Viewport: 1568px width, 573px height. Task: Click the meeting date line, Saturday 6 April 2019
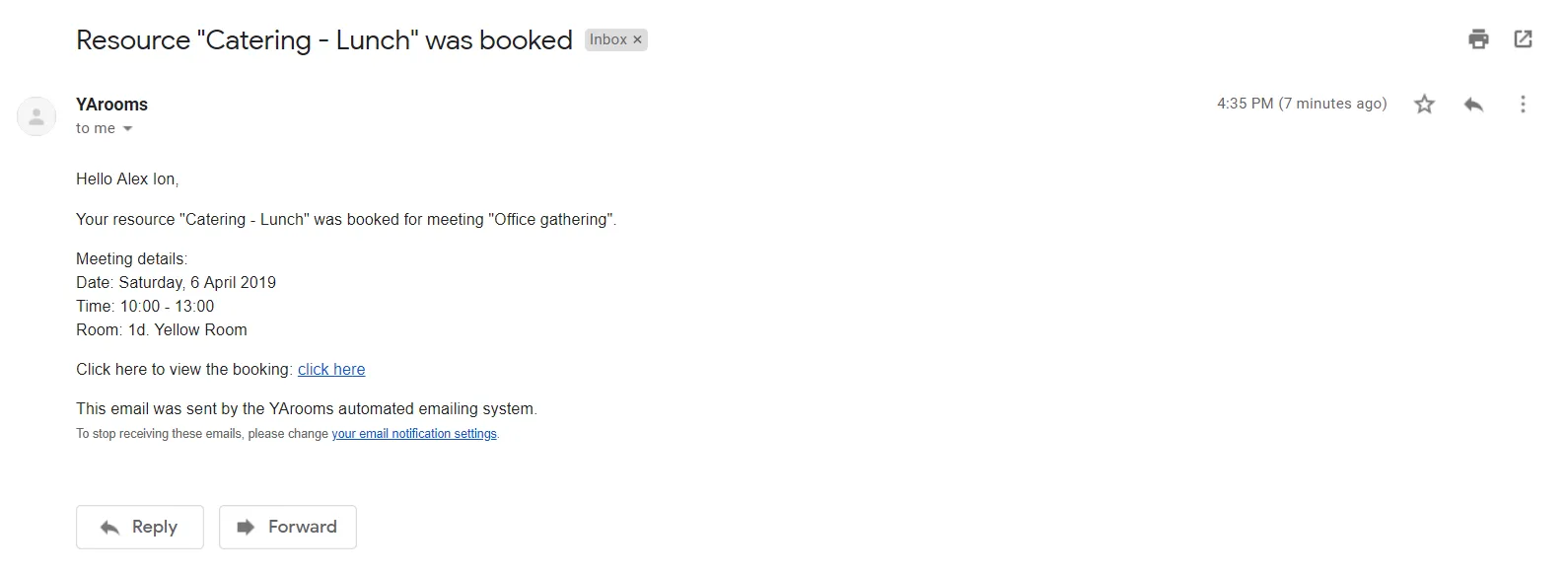pyautogui.click(x=176, y=282)
